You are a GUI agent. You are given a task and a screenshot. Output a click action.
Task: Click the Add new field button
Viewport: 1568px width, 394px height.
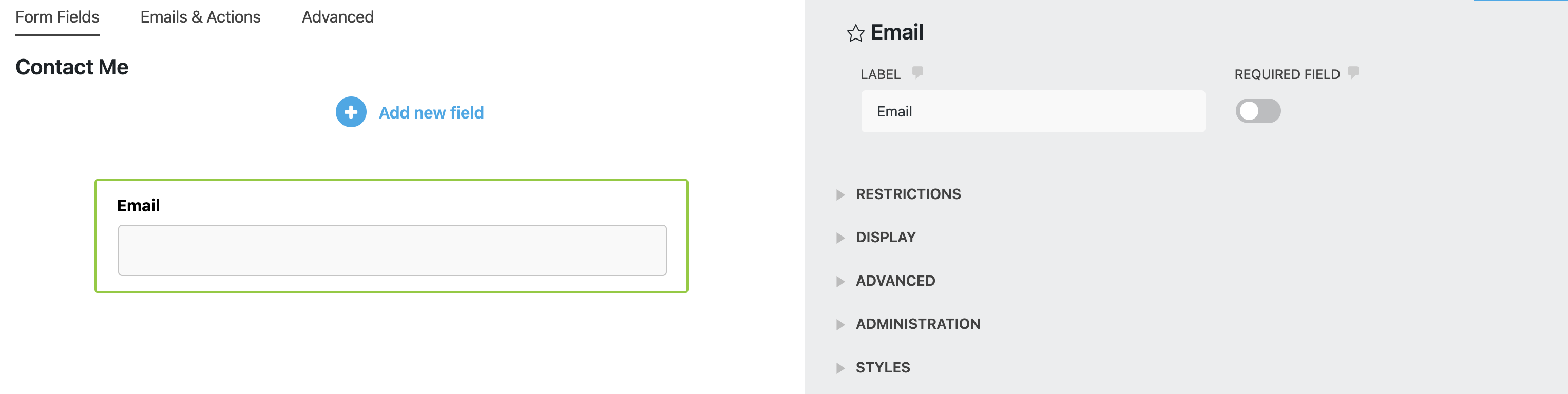tap(431, 112)
